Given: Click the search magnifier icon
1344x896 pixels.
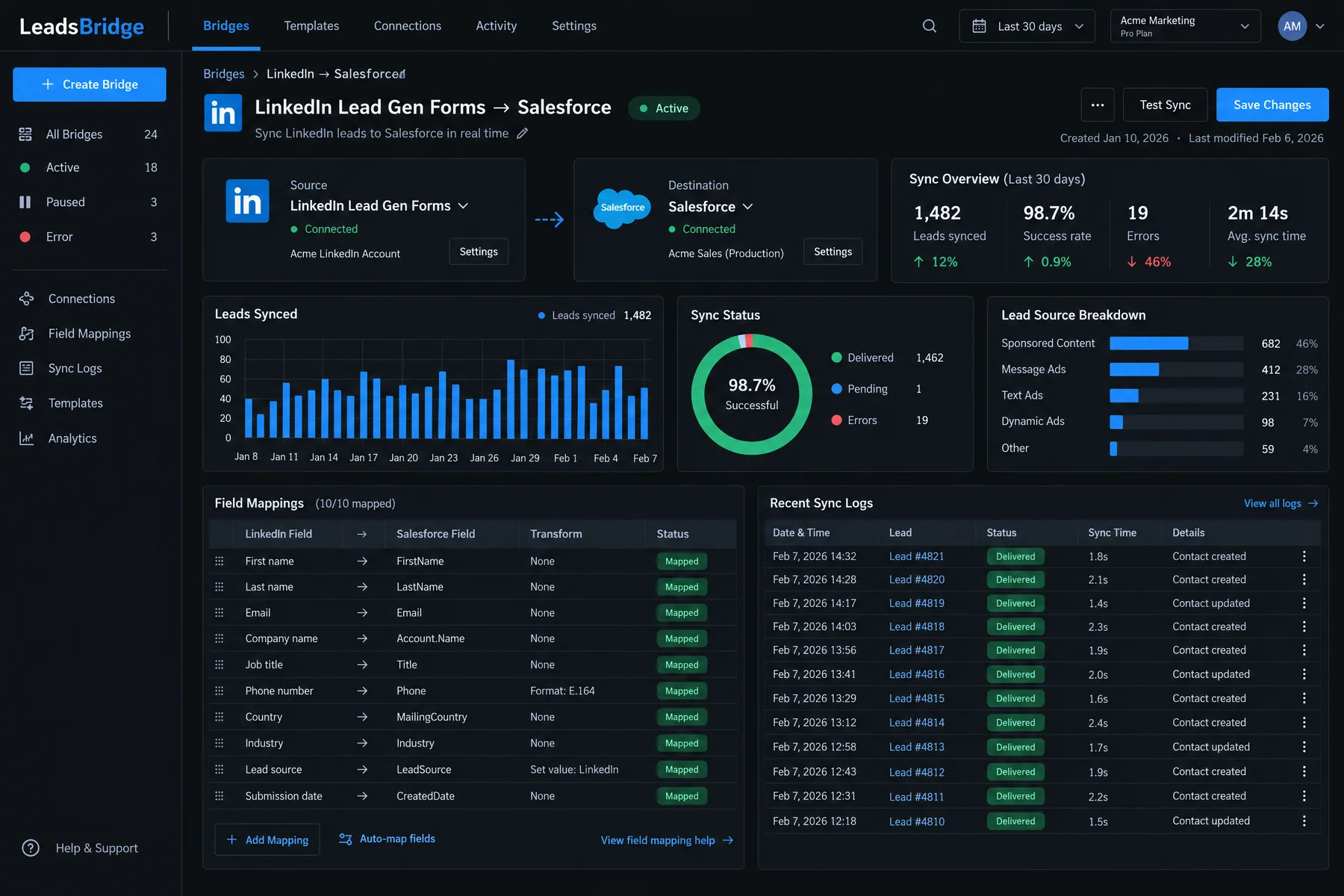Looking at the screenshot, I should (929, 26).
